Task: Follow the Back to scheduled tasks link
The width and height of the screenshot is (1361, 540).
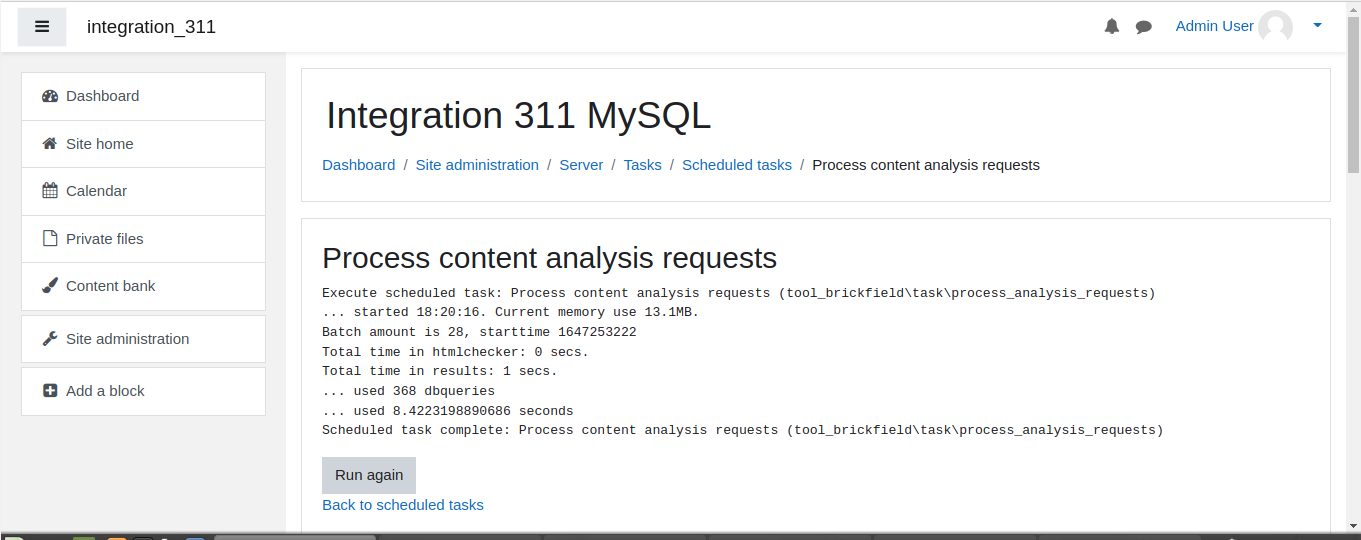Action: 403,505
